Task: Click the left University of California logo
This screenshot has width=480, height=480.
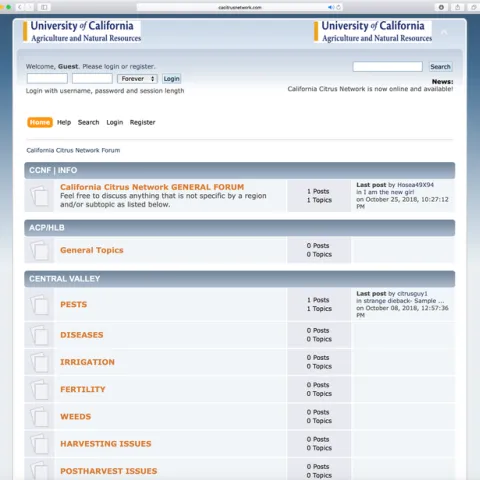Action: coord(82,32)
